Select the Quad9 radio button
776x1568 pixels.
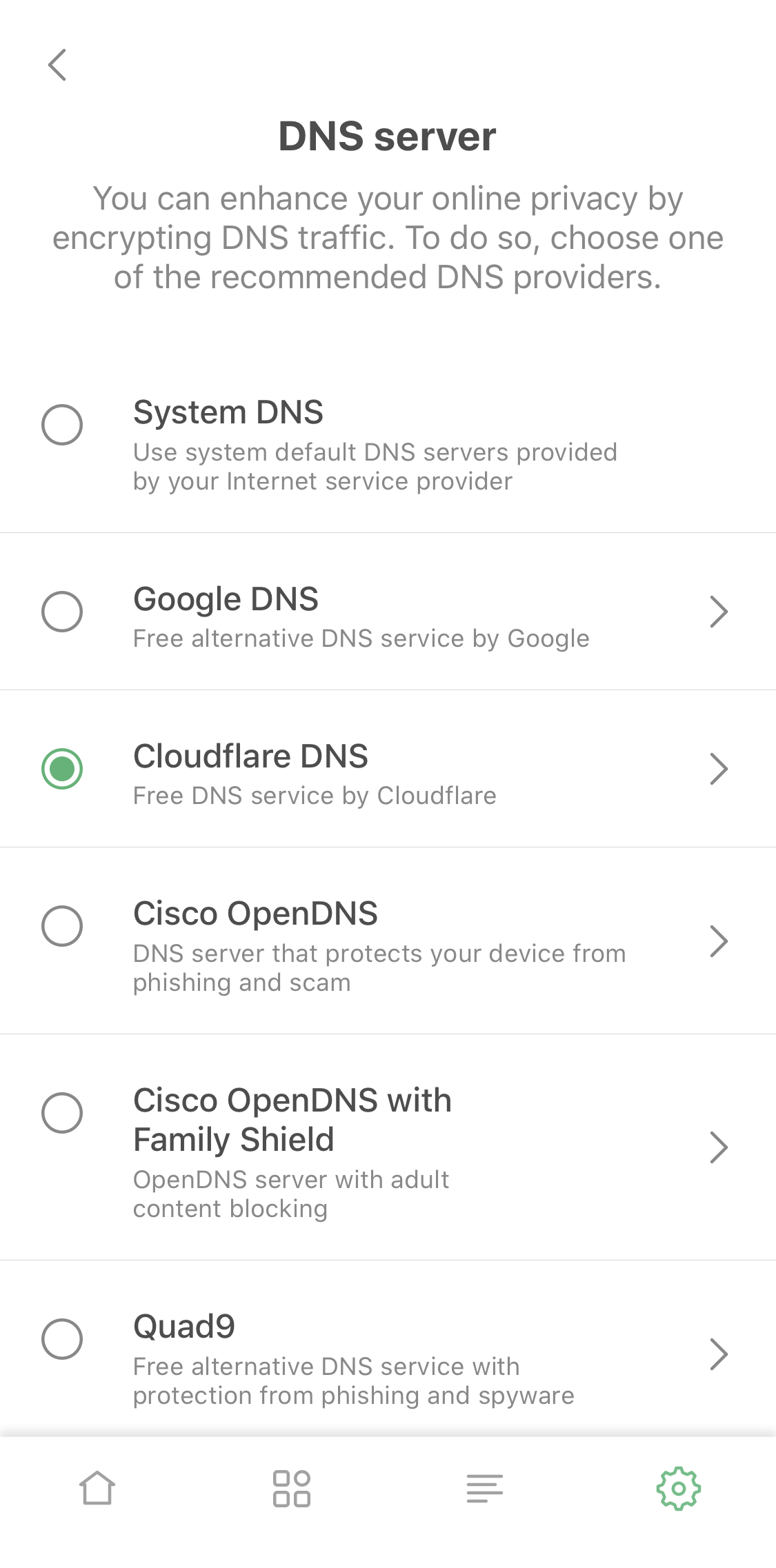click(x=62, y=1339)
